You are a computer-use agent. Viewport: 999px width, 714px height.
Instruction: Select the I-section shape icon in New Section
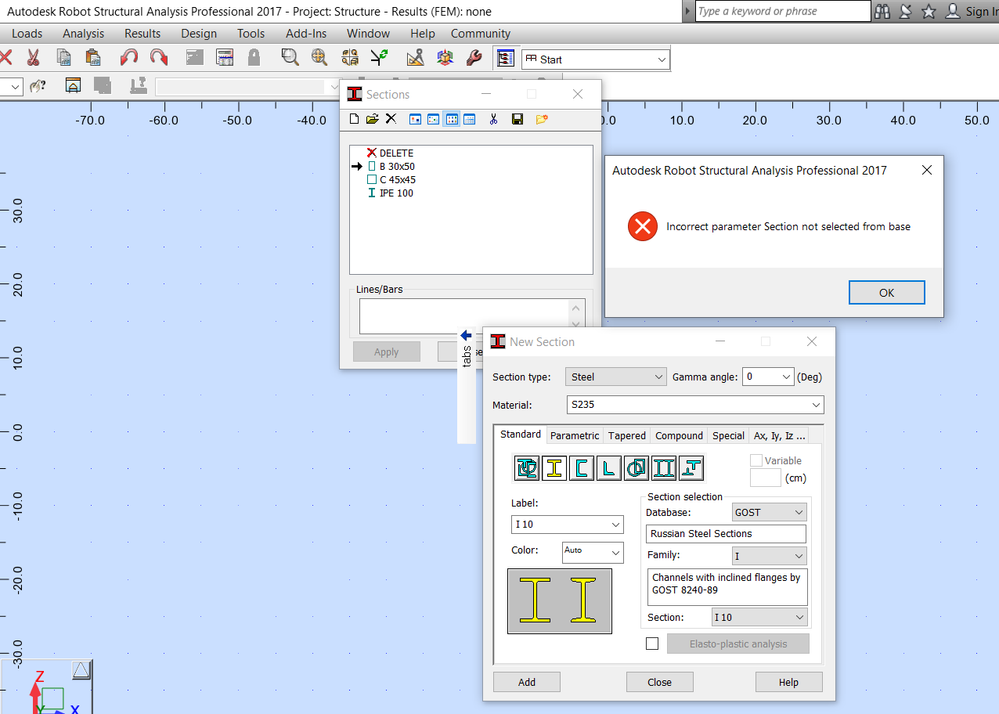554,468
